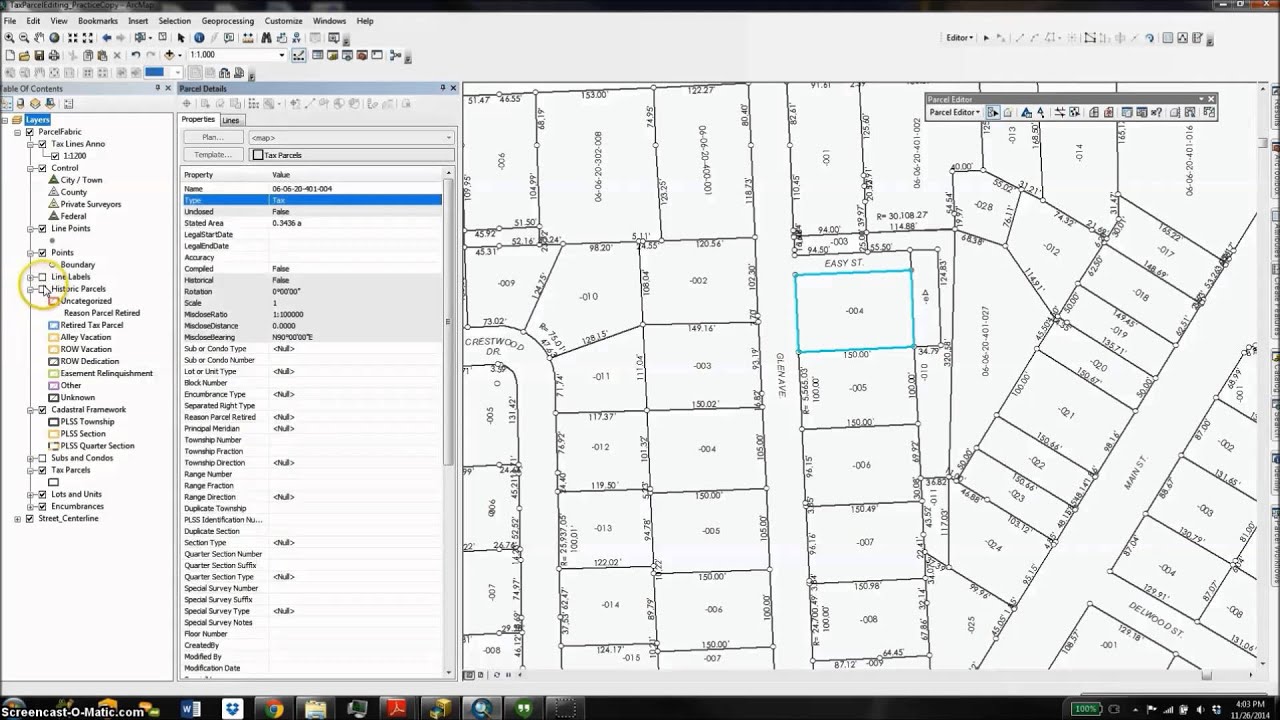Click the Add Data button icon

point(170,55)
